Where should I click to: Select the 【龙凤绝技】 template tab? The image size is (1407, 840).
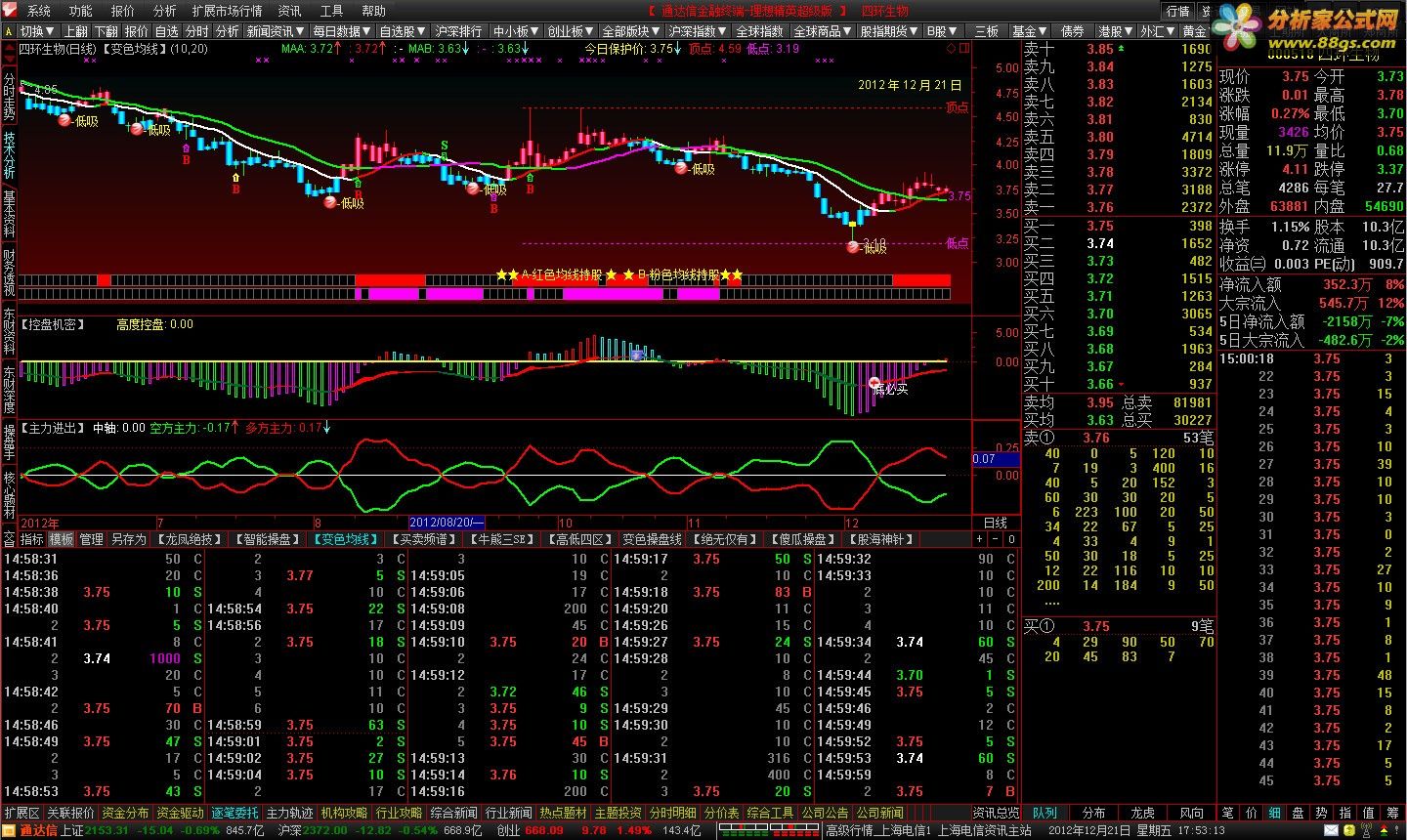coord(190,539)
